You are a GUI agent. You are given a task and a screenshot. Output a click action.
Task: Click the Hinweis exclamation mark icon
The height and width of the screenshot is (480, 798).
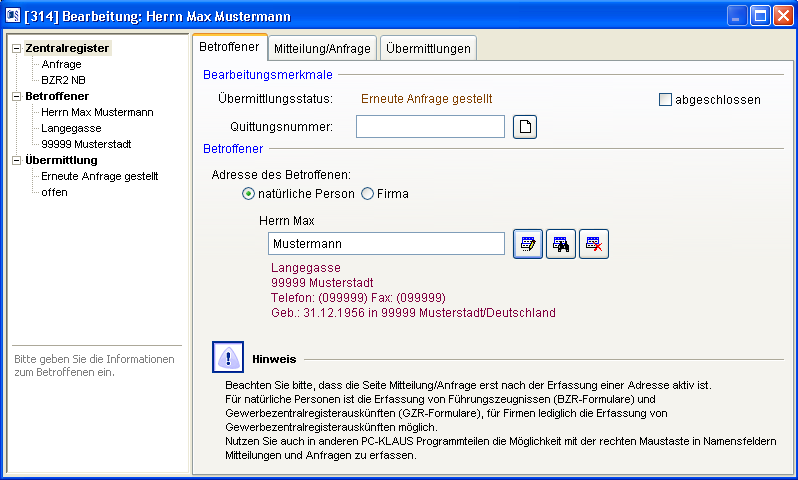tap(228, 357)
